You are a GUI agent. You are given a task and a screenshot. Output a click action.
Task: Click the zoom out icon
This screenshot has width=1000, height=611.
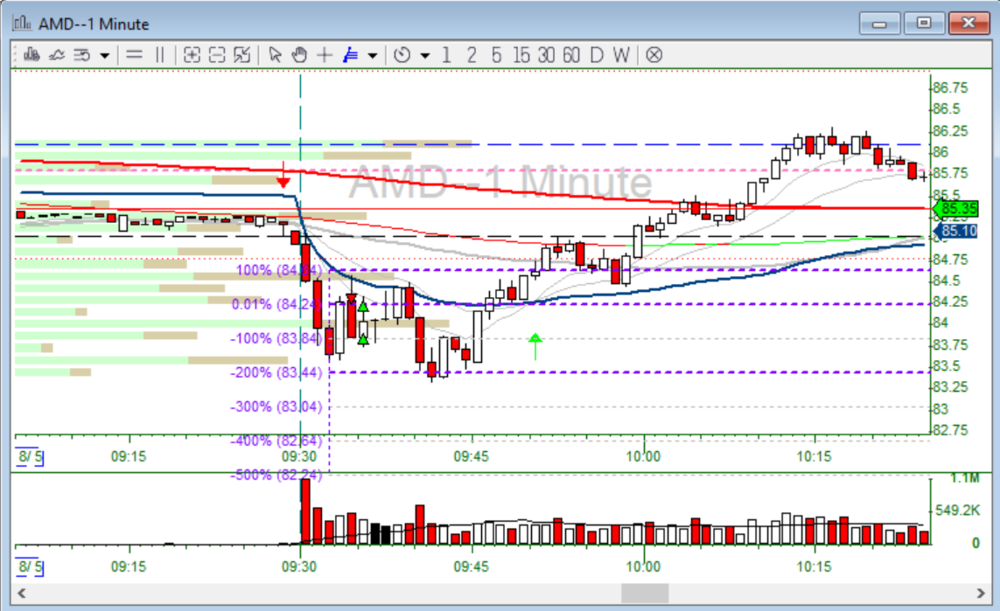[216, 55]
